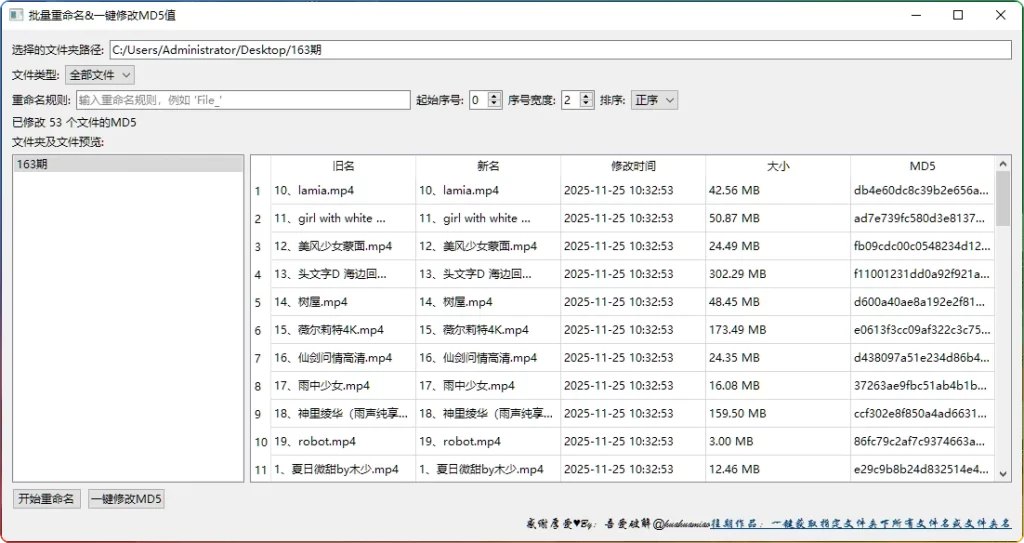
Task: Select row header number 5
Action: pos(261,303)
